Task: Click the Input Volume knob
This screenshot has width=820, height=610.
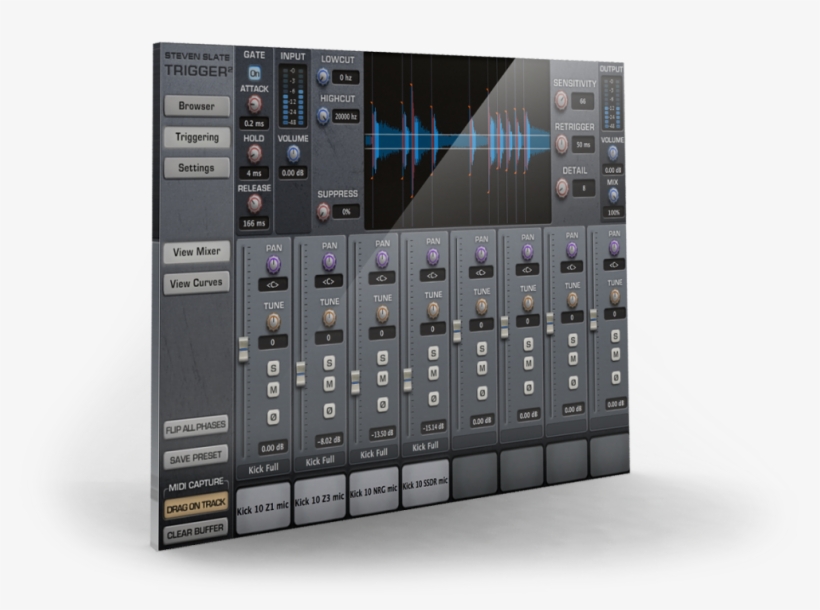Action: coord(293,154)
